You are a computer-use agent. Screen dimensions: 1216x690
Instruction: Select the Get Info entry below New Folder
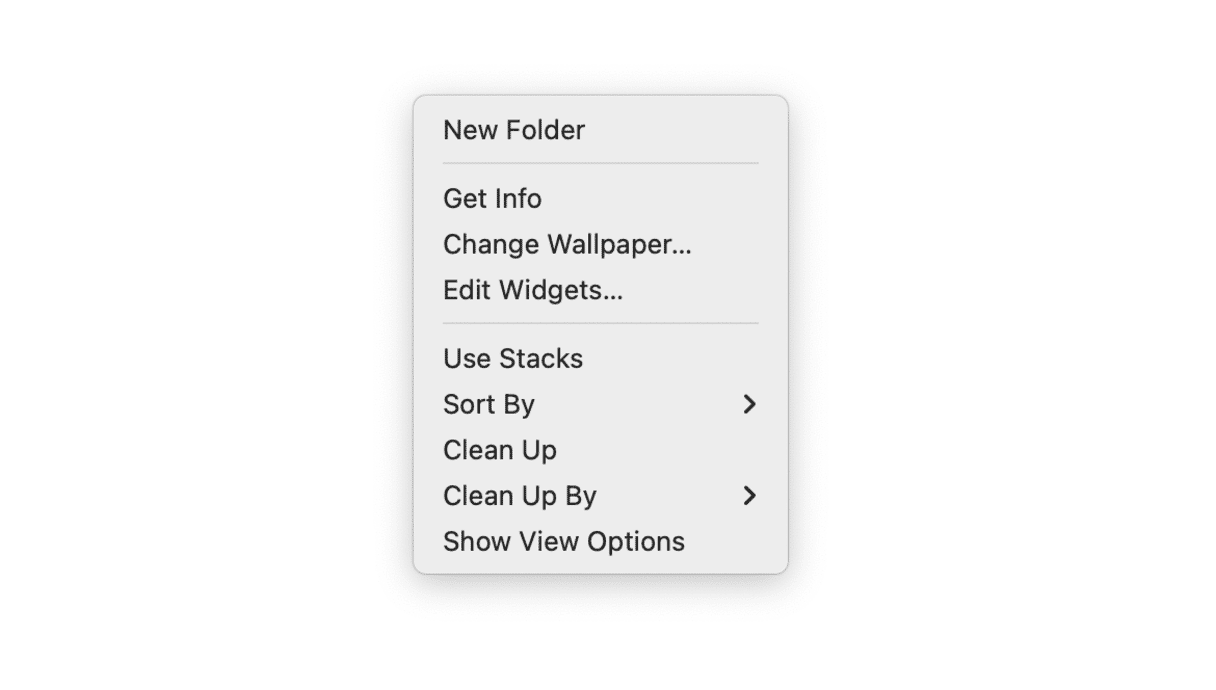pyautogui.click(x=492, y=198)
